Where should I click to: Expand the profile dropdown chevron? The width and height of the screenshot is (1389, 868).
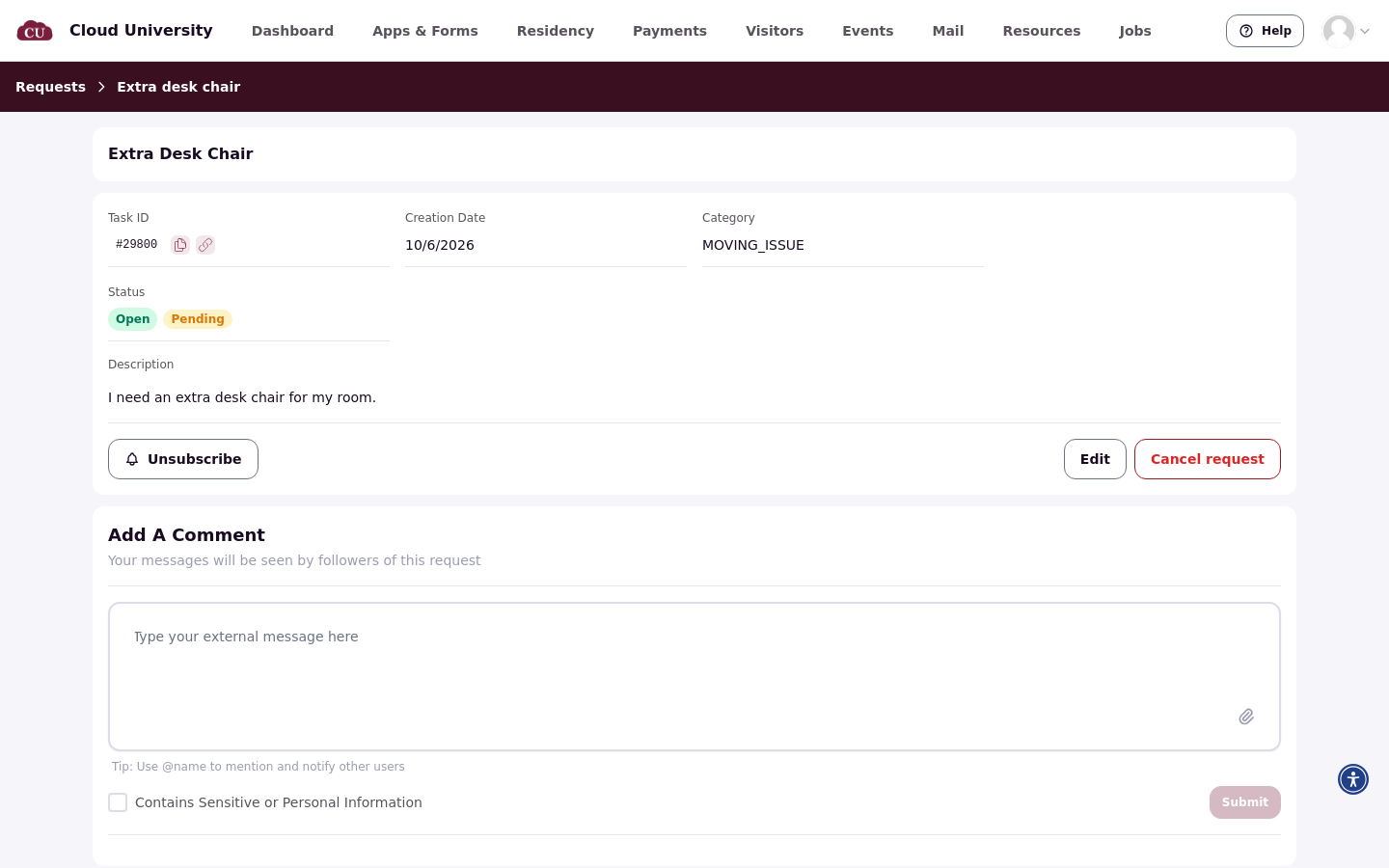pyautogui.click(x=1365, y=31)
